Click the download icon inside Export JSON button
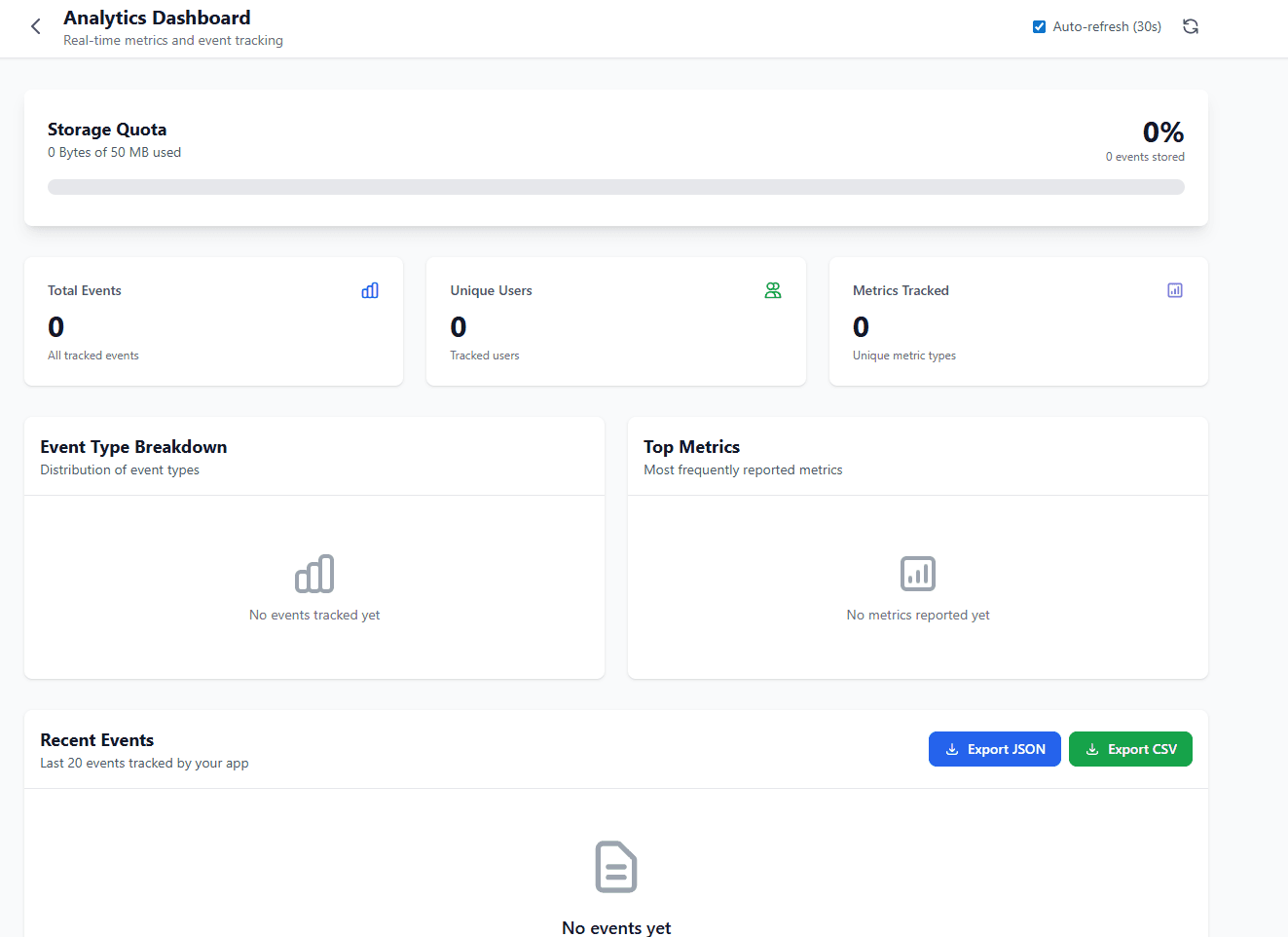This screenshot has height=937, width=1288. click(951, 749)
